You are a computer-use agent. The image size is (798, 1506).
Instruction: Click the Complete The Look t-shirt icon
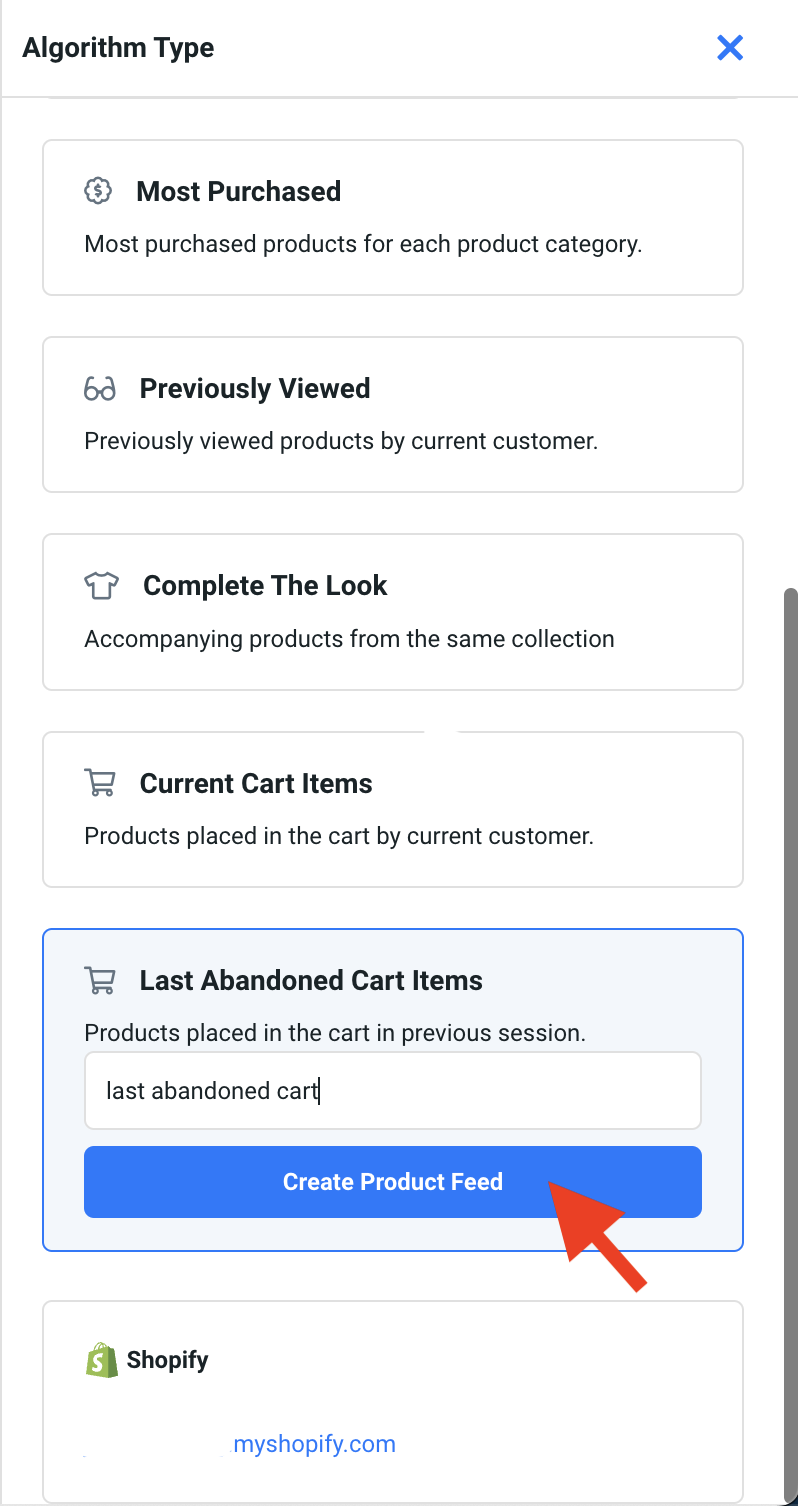(x=101, y=586)
